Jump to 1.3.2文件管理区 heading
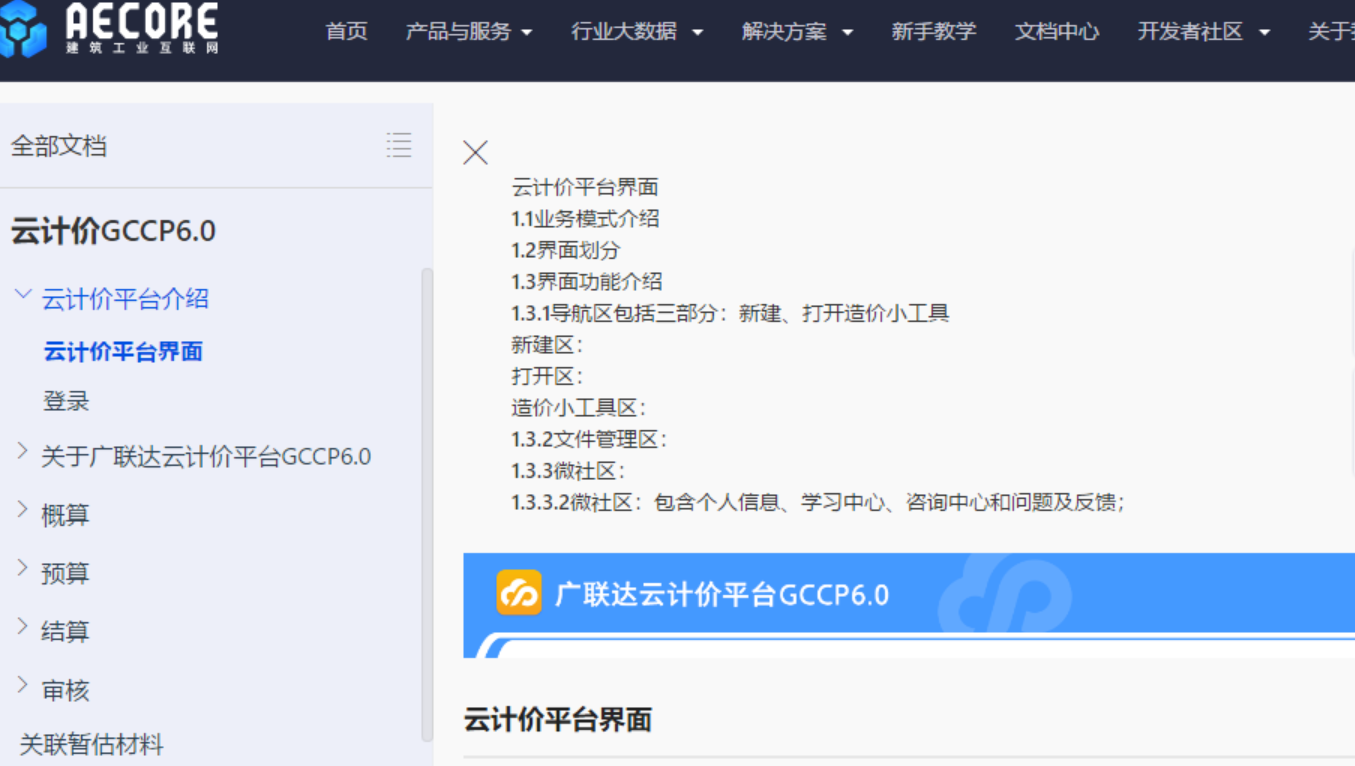The image size is (1355, 766). 589,439
